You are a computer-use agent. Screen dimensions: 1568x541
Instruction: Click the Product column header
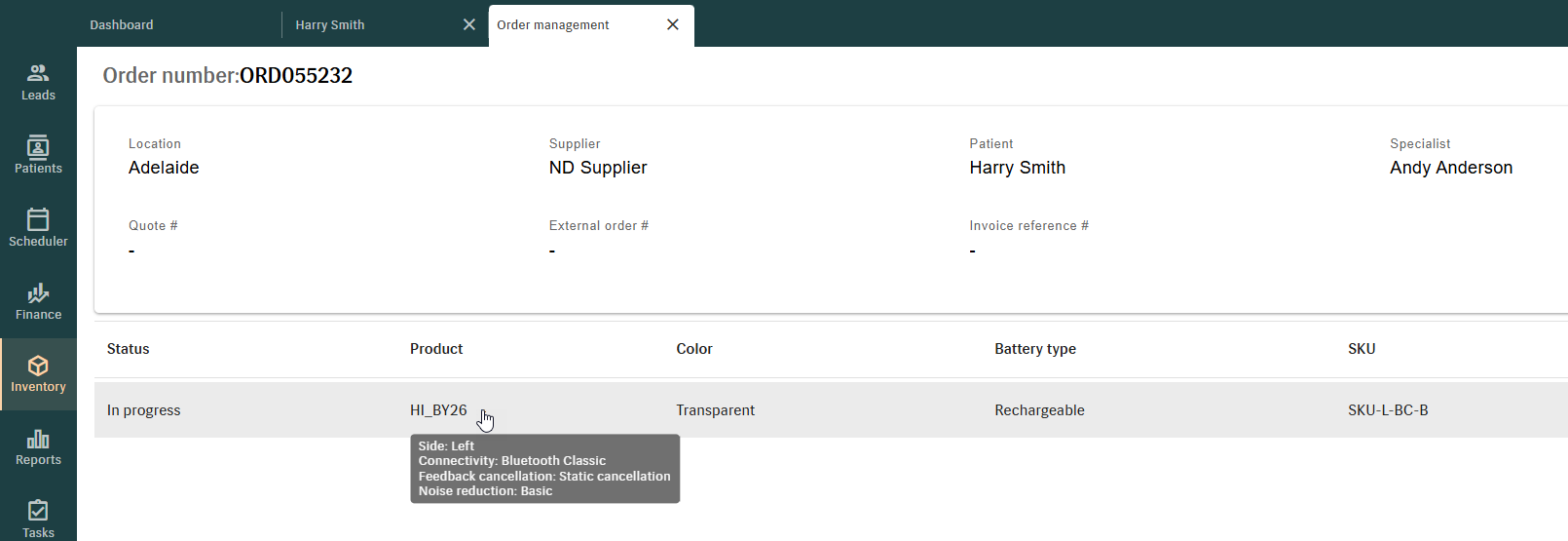[436, 349]
